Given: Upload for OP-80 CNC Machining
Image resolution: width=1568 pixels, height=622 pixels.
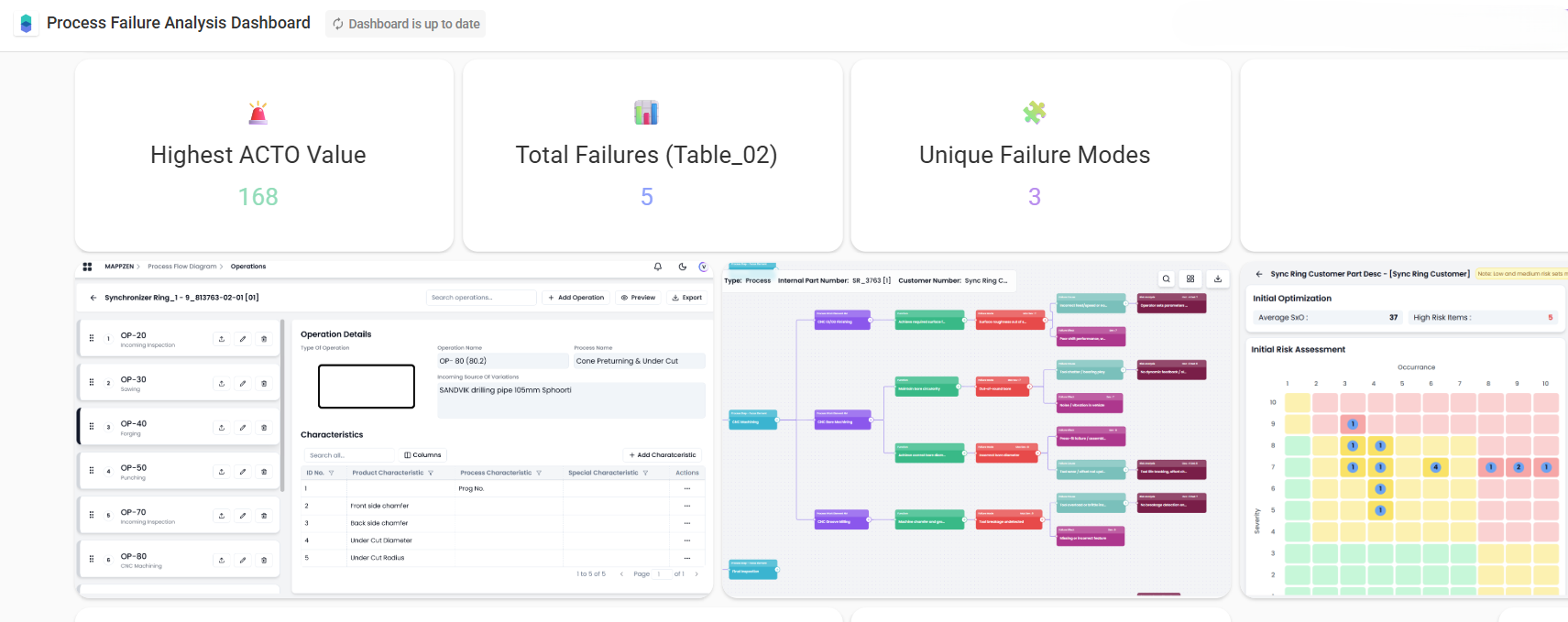Looking at the screenshot, I should coord(222,560).
